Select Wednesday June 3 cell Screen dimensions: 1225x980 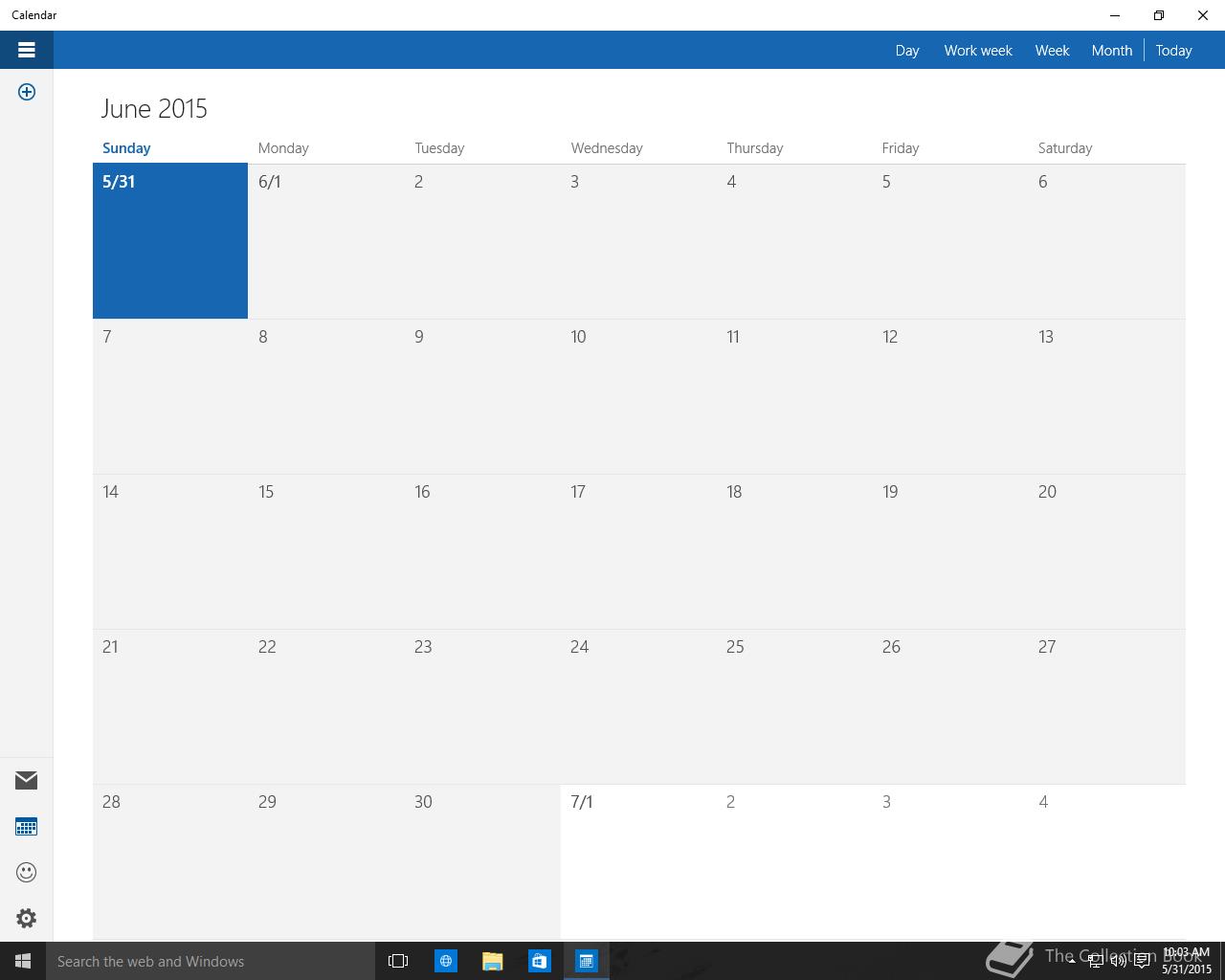tap(638, 240)
